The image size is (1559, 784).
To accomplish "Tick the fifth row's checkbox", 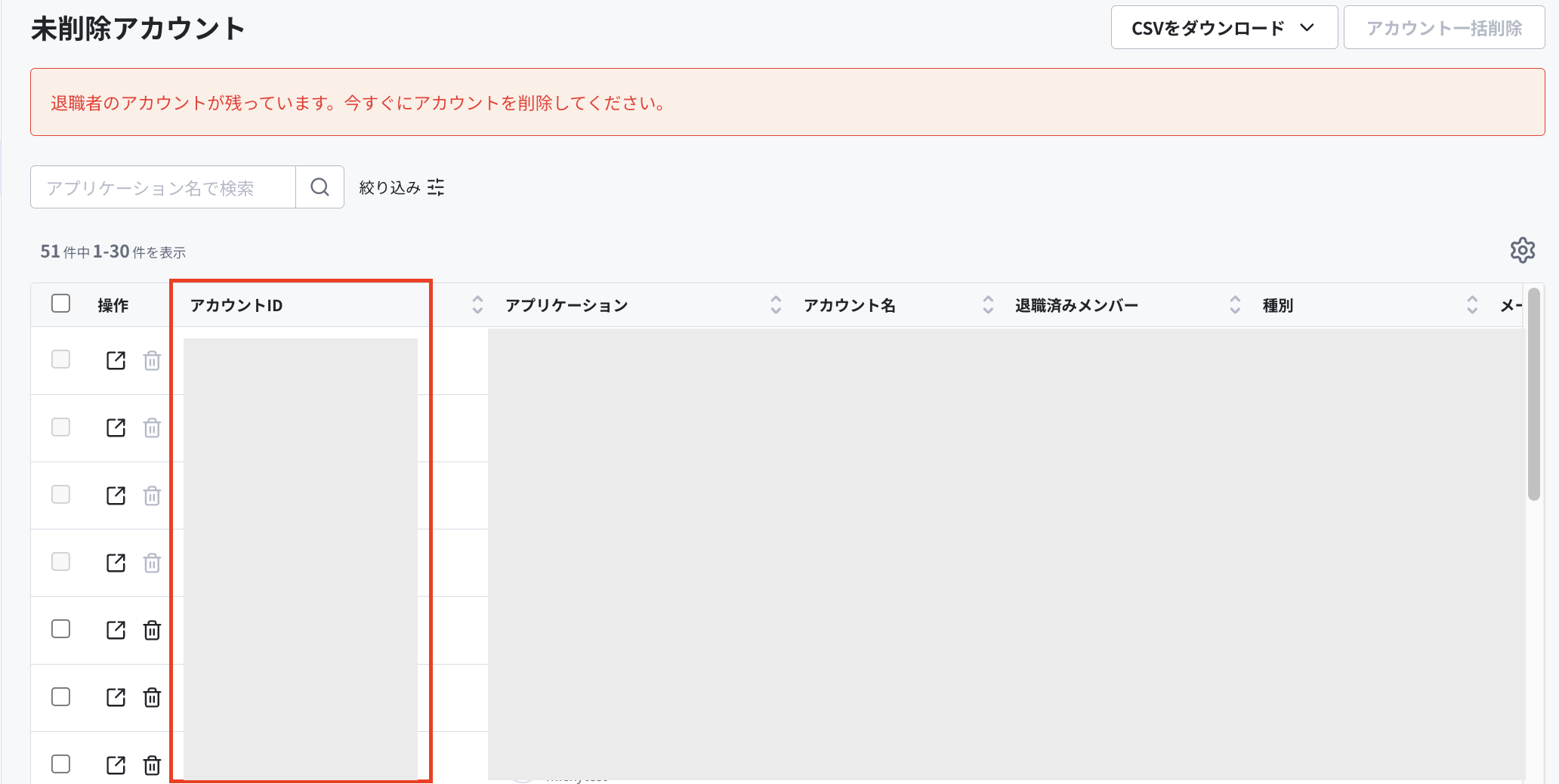I will (x=61, y=629).
